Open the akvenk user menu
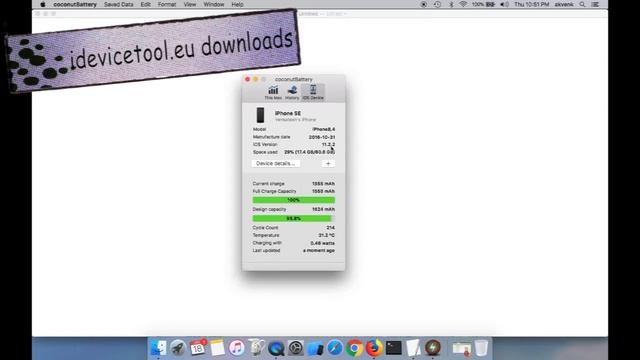This screenshot has width=640, height=360. tap(564, 4)
